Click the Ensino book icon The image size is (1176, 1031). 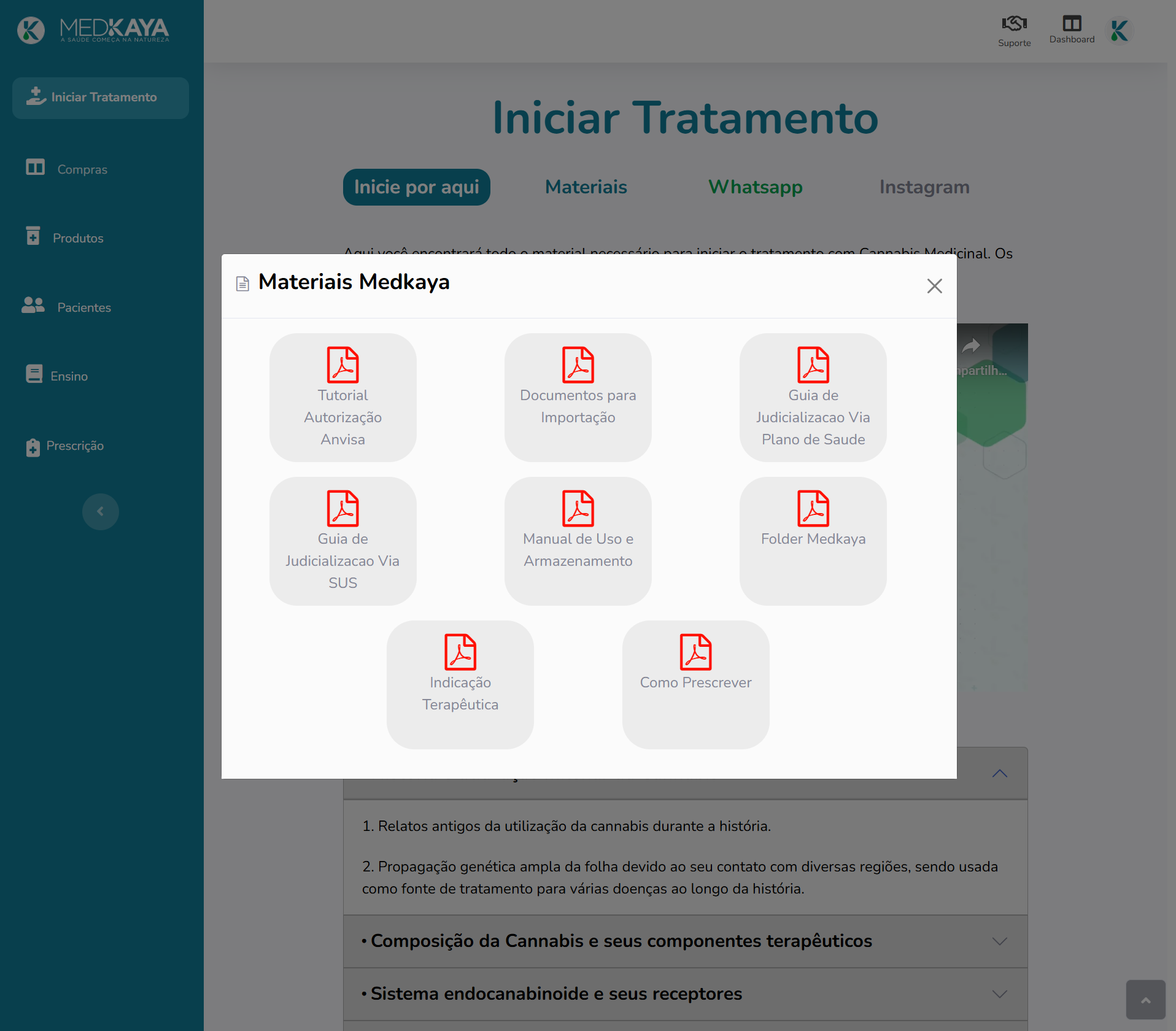tap(34, 374)
